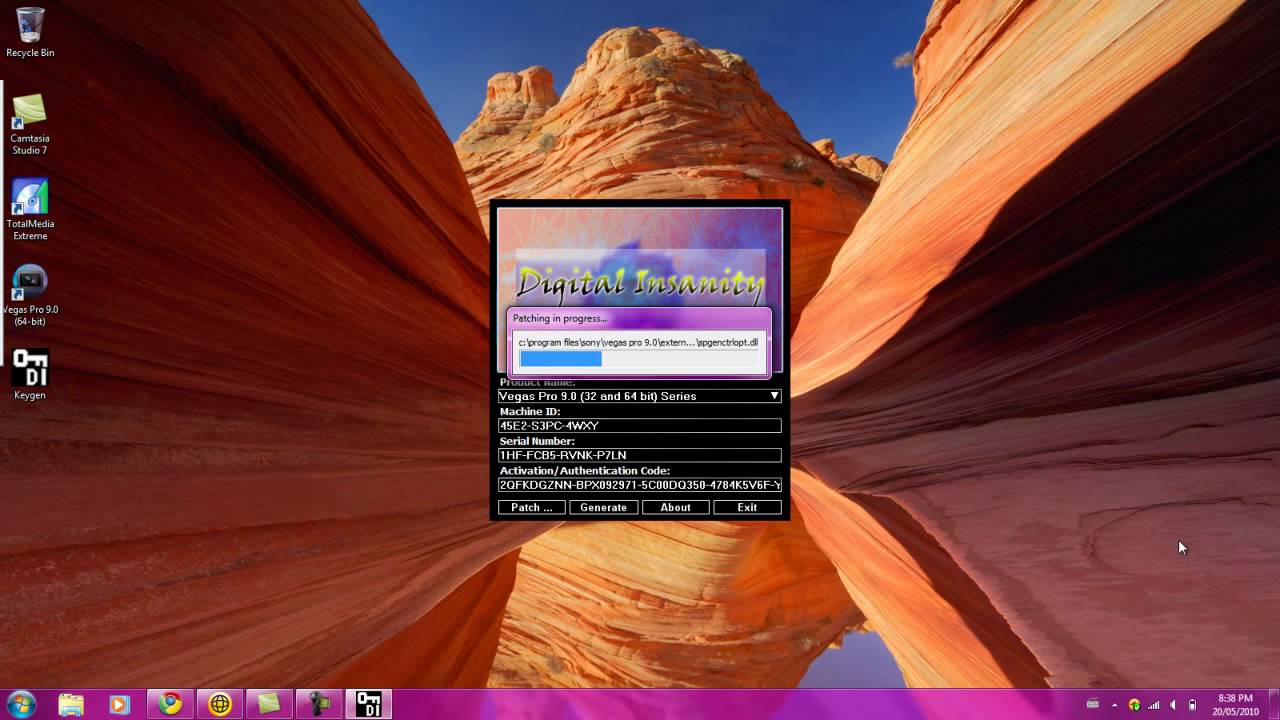Click the Show desktop strip
Image resolution: width=1280 pixels, height=720 pixels.
[x=1273, y=704]
